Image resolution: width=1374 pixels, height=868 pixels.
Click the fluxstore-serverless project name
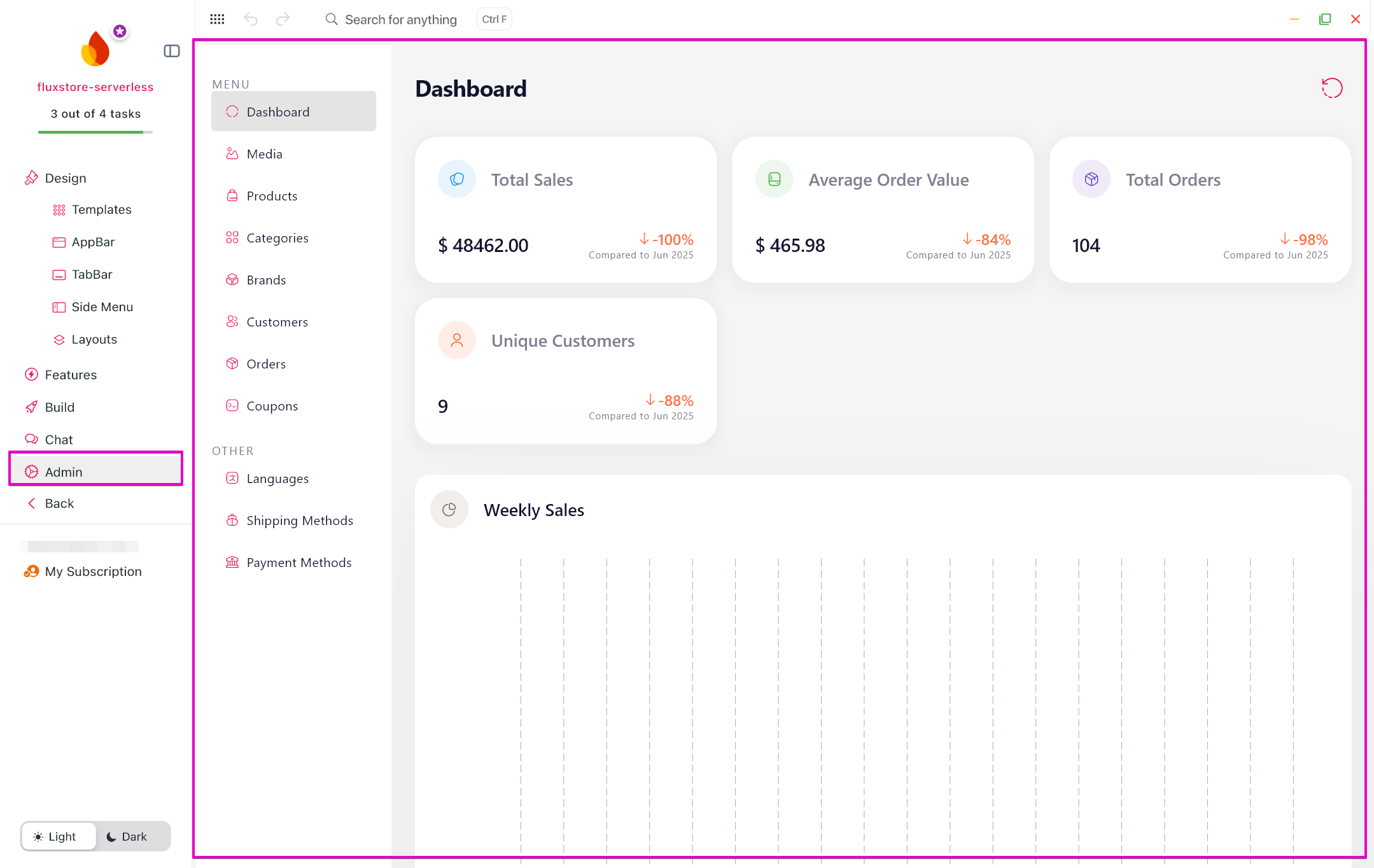point(95,87)
